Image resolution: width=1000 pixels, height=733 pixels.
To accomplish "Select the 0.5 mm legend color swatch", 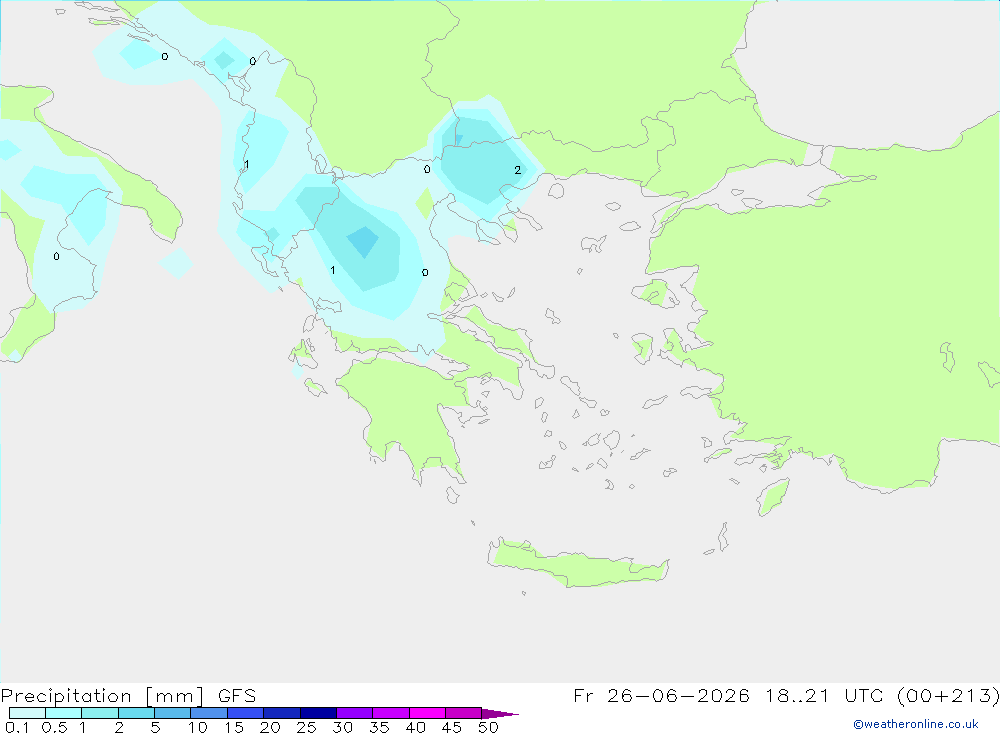I will (64, 713).
